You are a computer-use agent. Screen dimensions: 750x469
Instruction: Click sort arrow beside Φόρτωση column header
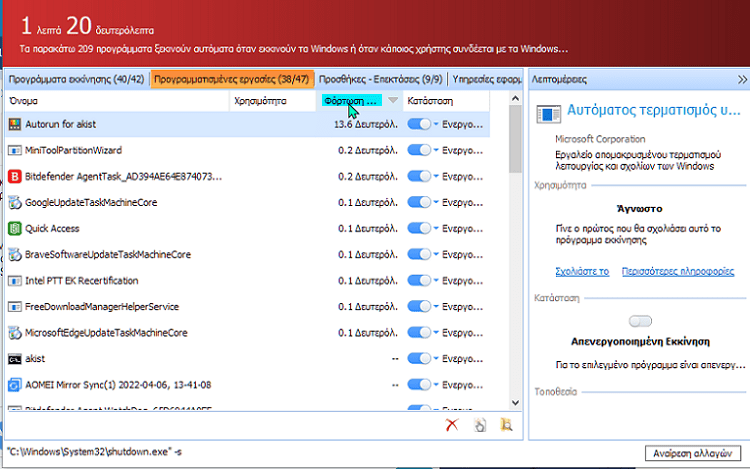pyautogui.click(x=393, y=100)
